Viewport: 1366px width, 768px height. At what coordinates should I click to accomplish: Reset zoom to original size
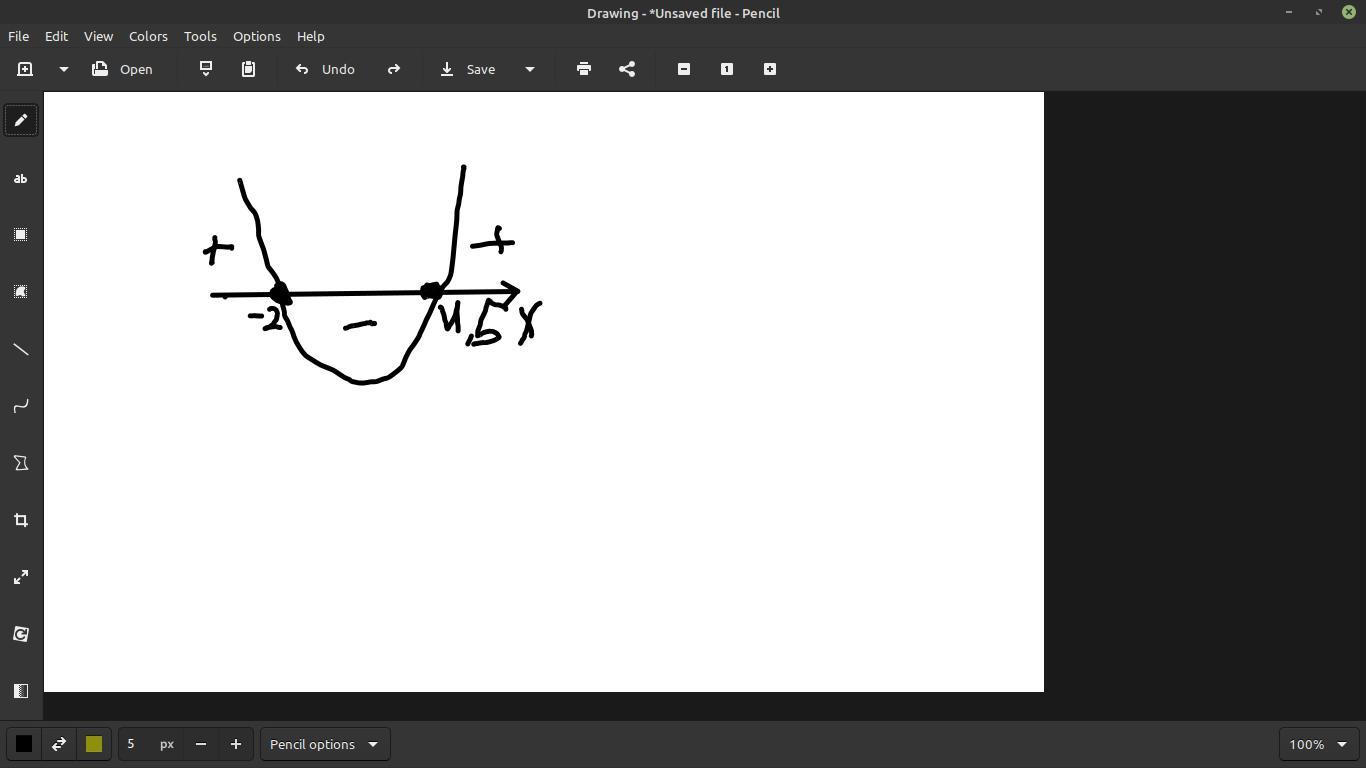(x=727, y=69)
